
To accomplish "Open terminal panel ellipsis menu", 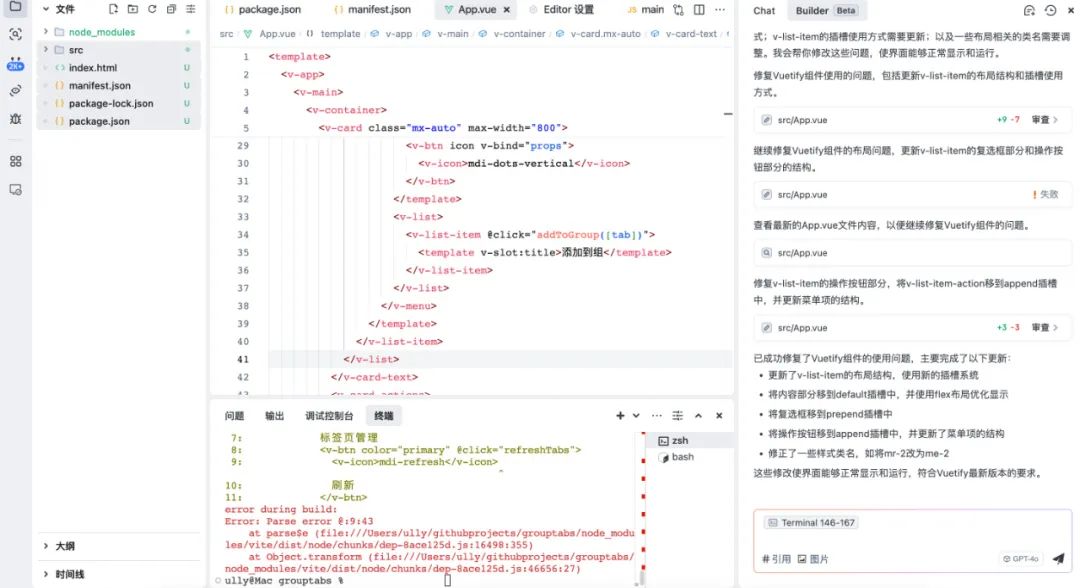I will (656, 415).
